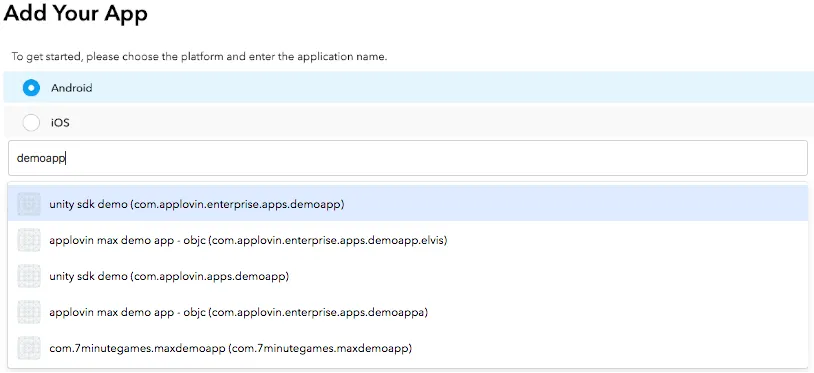
Task: Click app icon beside com.7minutegames.maxdemoapp entry
Action: point(29,348)
